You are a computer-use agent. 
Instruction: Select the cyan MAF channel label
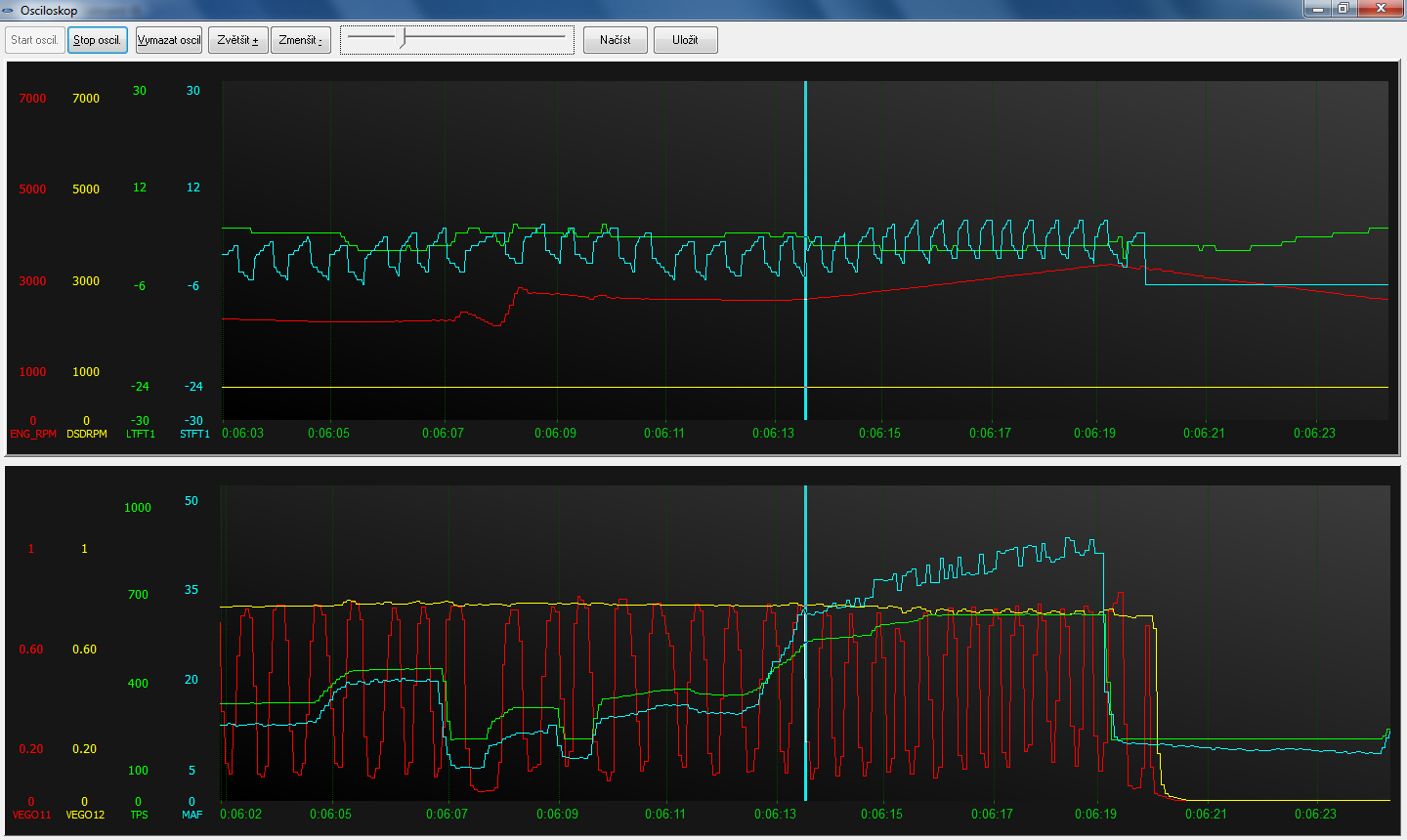[192, 815]
